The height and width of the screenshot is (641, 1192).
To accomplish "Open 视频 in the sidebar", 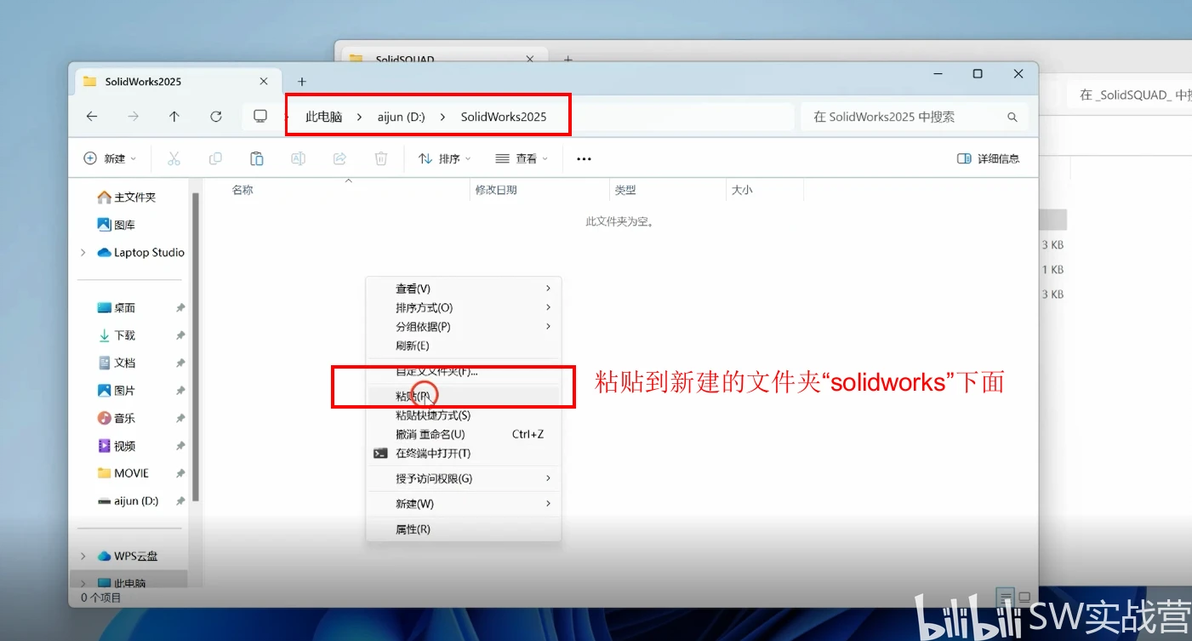I will tap(116, 446).
